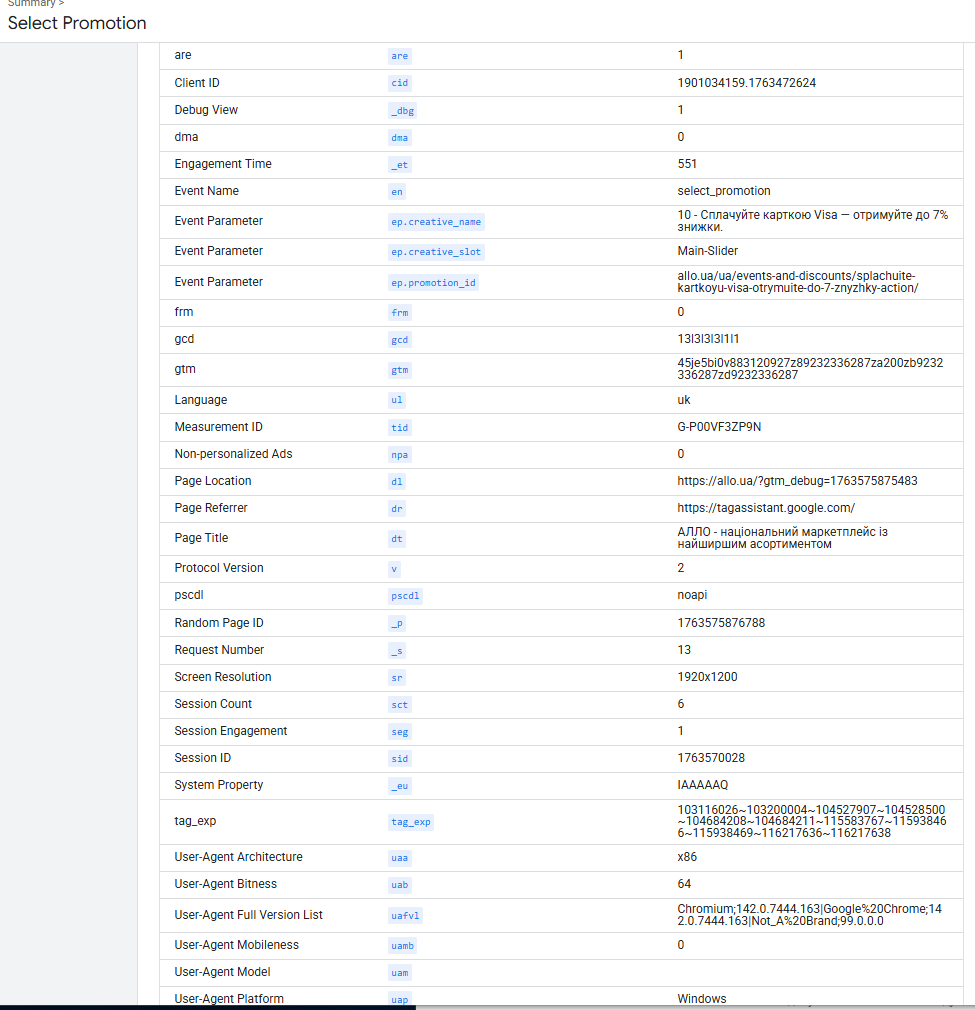Select the Main-Slider creative slot value
Image resolution: width=975 pixels, height=1010 pixels.
click(707, 251)
